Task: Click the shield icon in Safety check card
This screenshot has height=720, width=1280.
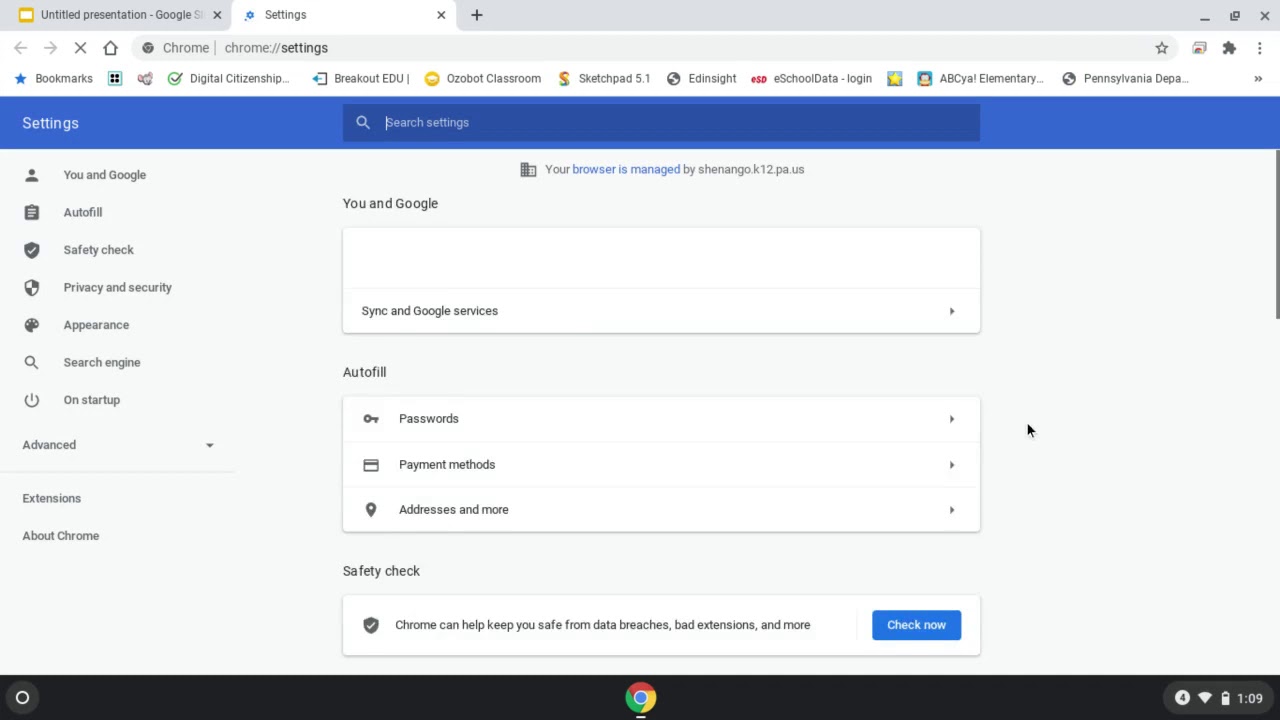Action: 371,625
